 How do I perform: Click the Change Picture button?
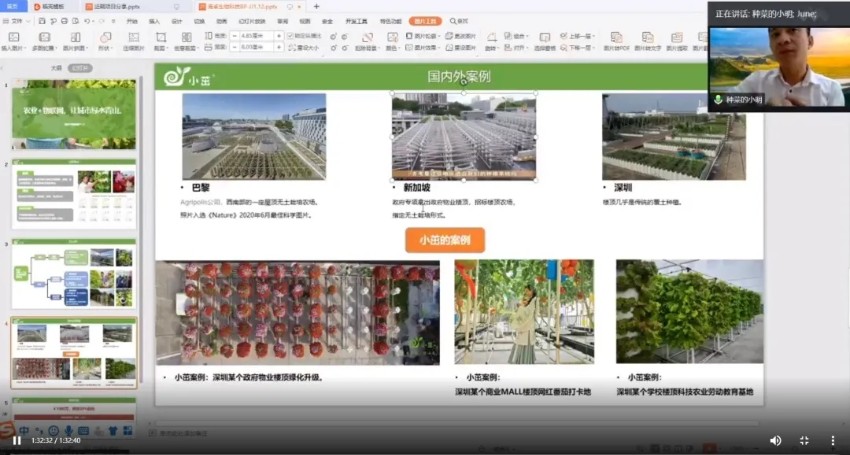pyautogui.click(x=460, y=36)
